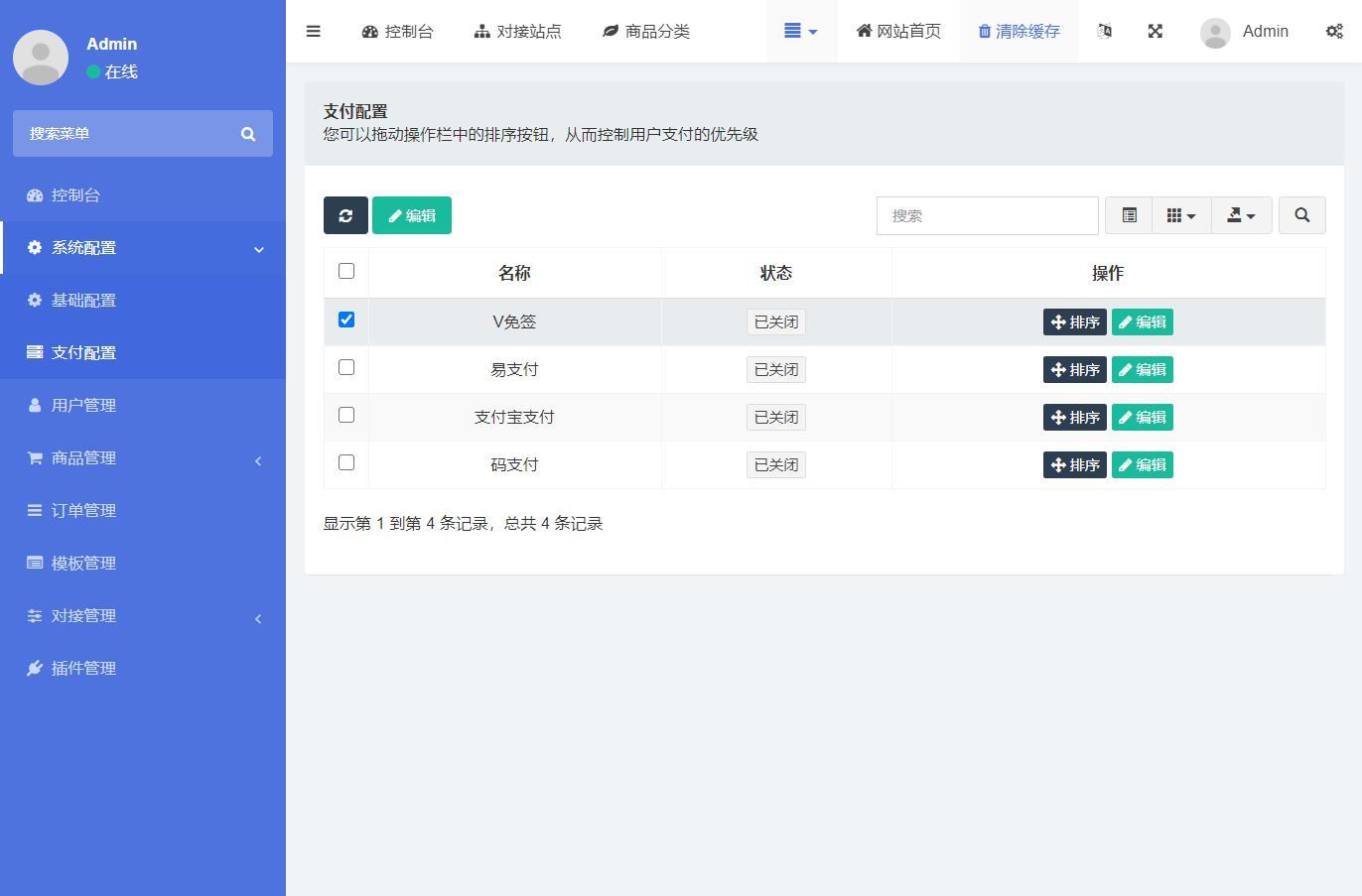1362x896 pixels.
Task: Toggle the sidebar hamburger menu icon
Action: (x=313, y=31)
